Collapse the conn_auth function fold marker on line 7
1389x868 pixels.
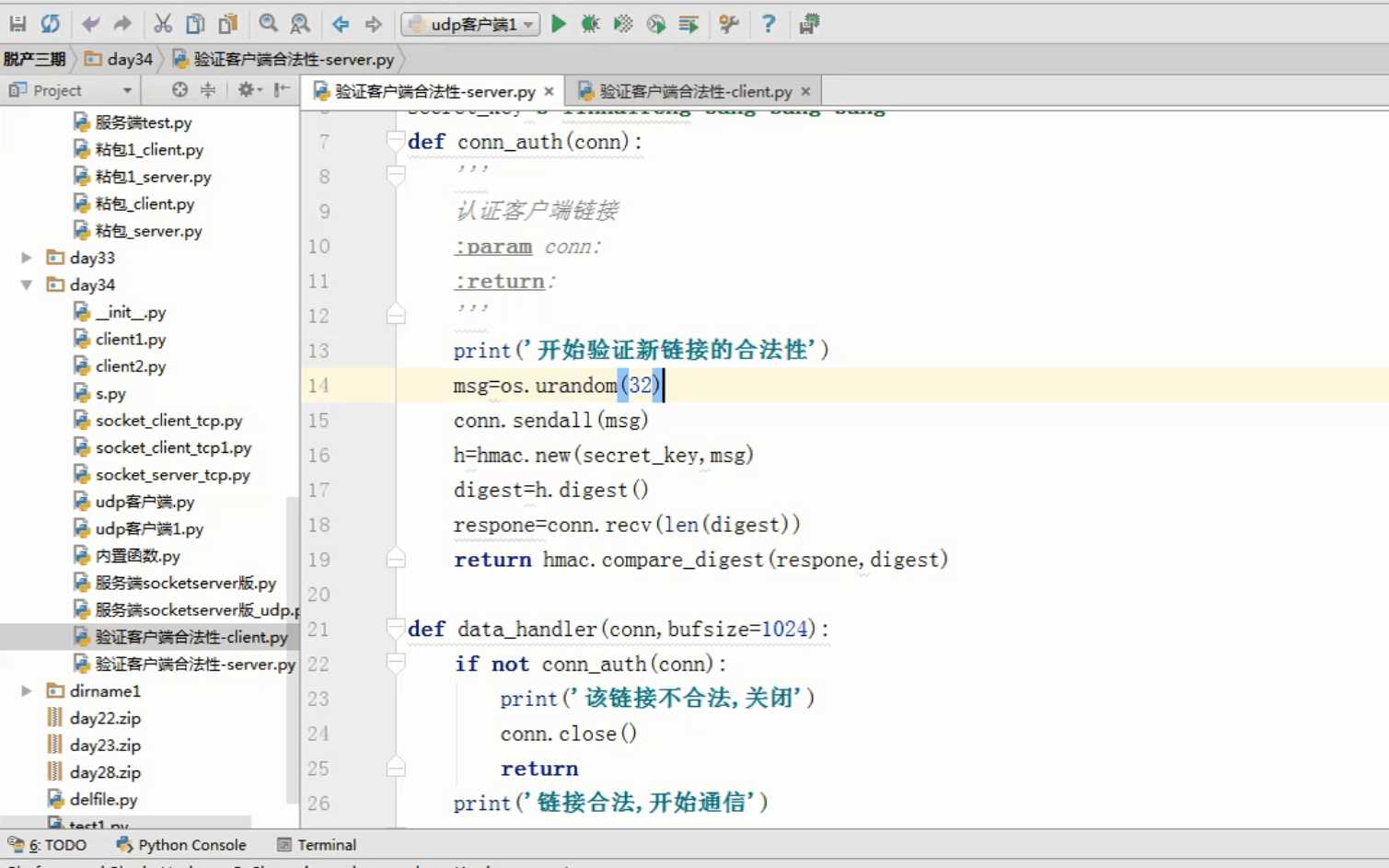coord(396,141)
